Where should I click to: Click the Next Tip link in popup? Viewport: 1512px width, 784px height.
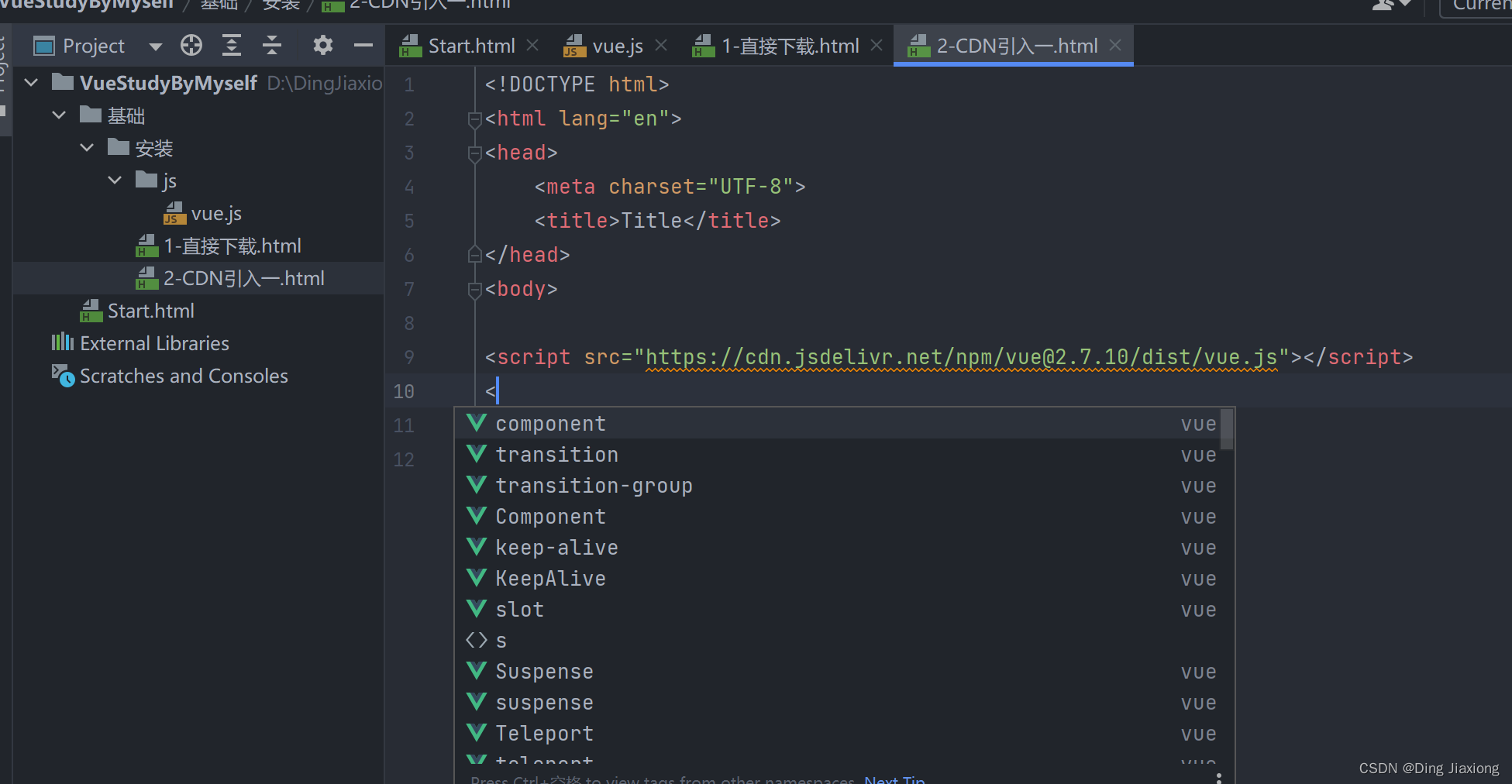point(894,779)
